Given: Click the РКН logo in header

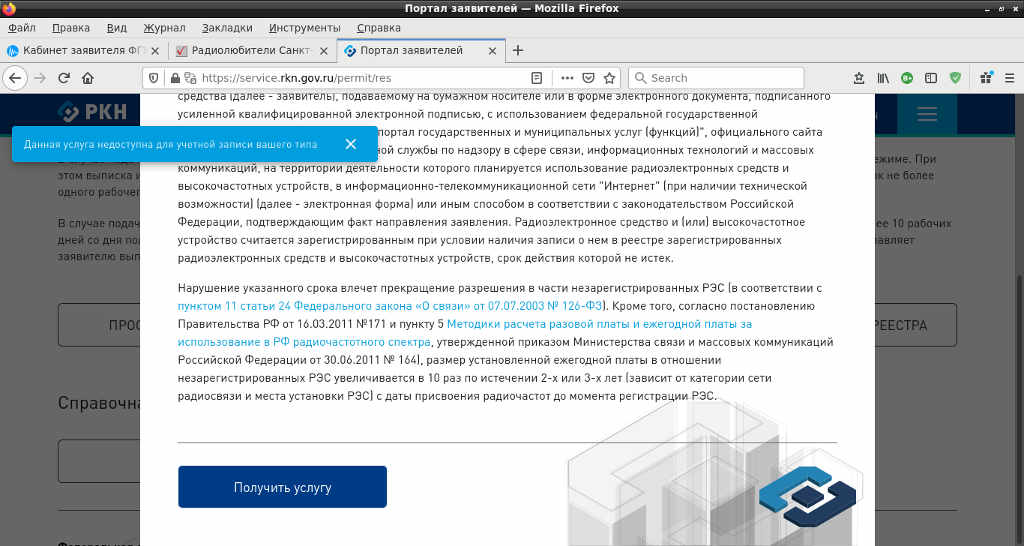Looking at the screenshot, I should (x=93, y=112).
